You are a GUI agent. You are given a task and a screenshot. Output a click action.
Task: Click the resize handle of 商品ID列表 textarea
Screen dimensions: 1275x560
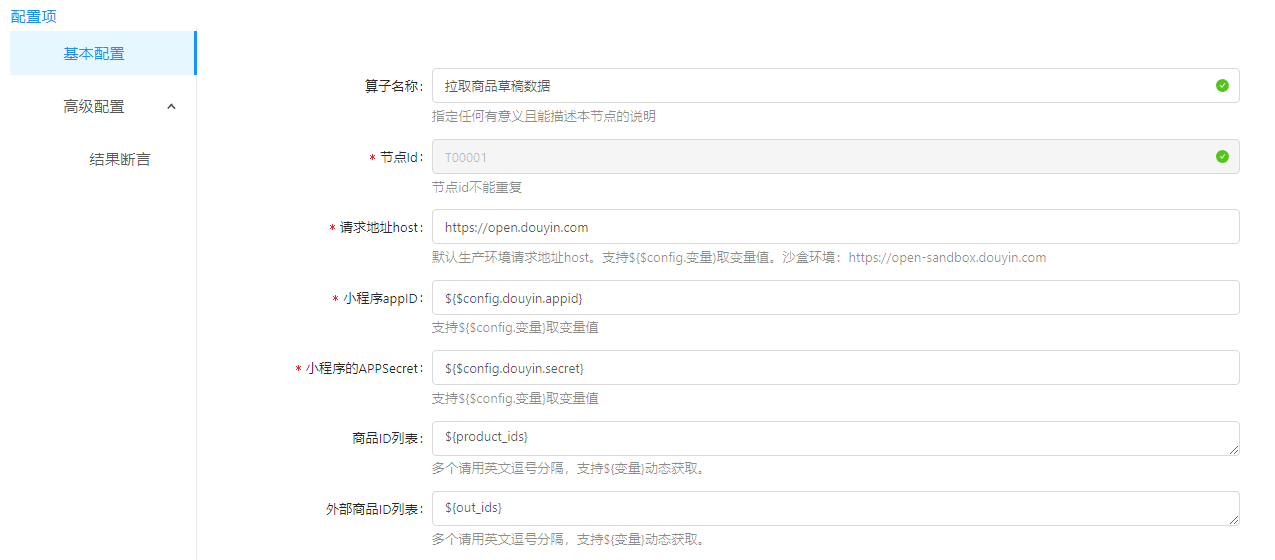[x=1234, y=450]
